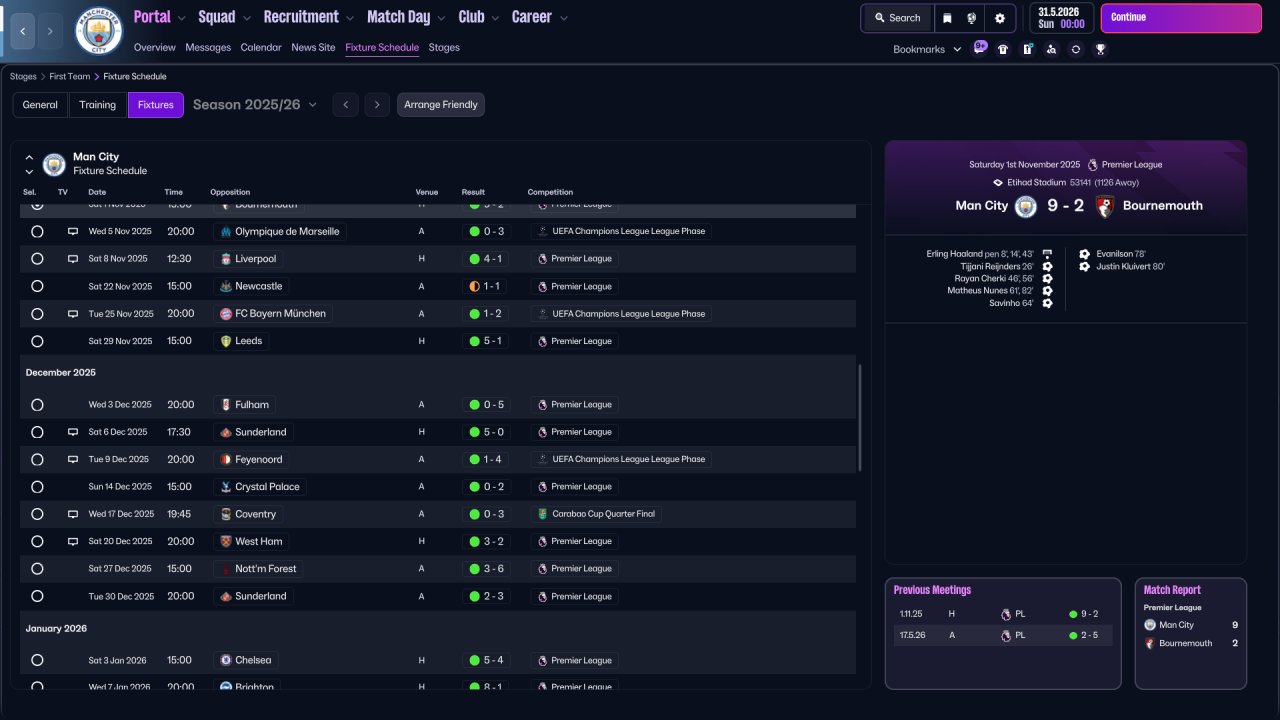Click the Manchester City club crest in header
This screenshot has width=1280, height=720.
pos(99,31)
